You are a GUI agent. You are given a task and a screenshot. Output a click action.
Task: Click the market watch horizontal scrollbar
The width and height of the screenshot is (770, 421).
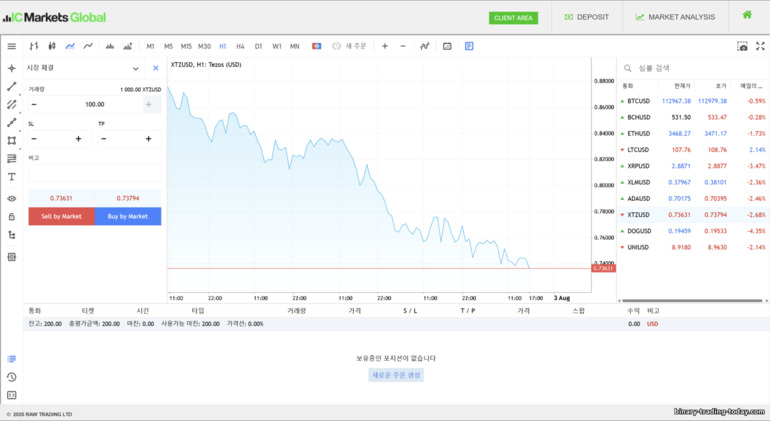pyautogui.click(x=691, y=300)
